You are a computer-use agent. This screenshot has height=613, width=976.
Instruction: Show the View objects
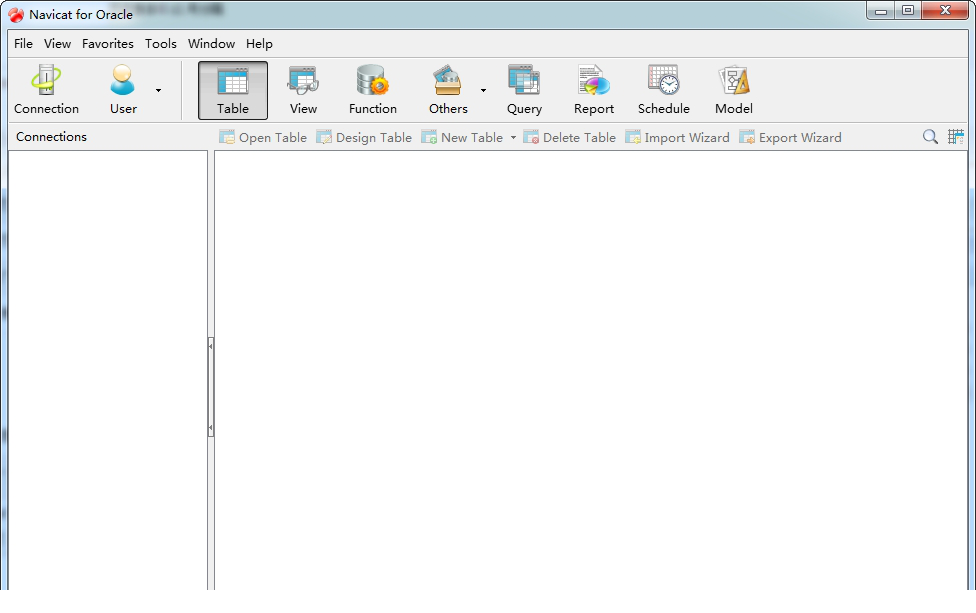(303, 90)
